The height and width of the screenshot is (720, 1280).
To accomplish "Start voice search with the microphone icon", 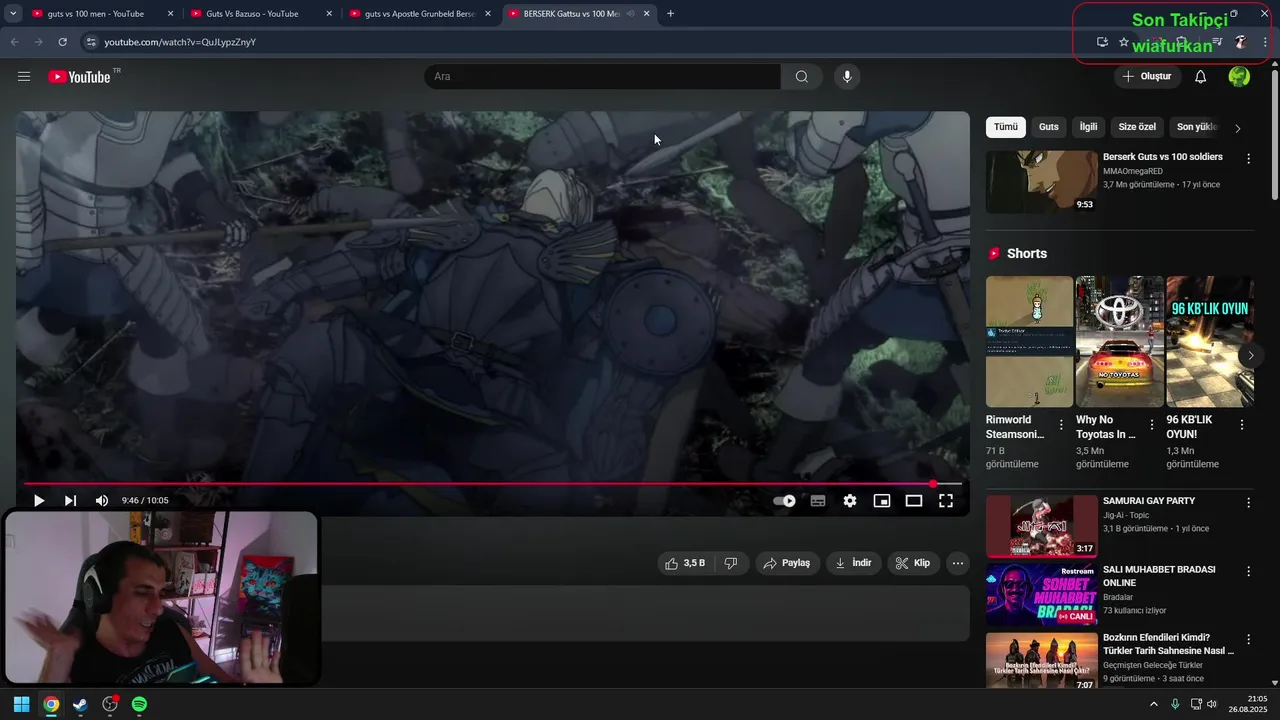I will pyautogui.click(x=847, y=77).
